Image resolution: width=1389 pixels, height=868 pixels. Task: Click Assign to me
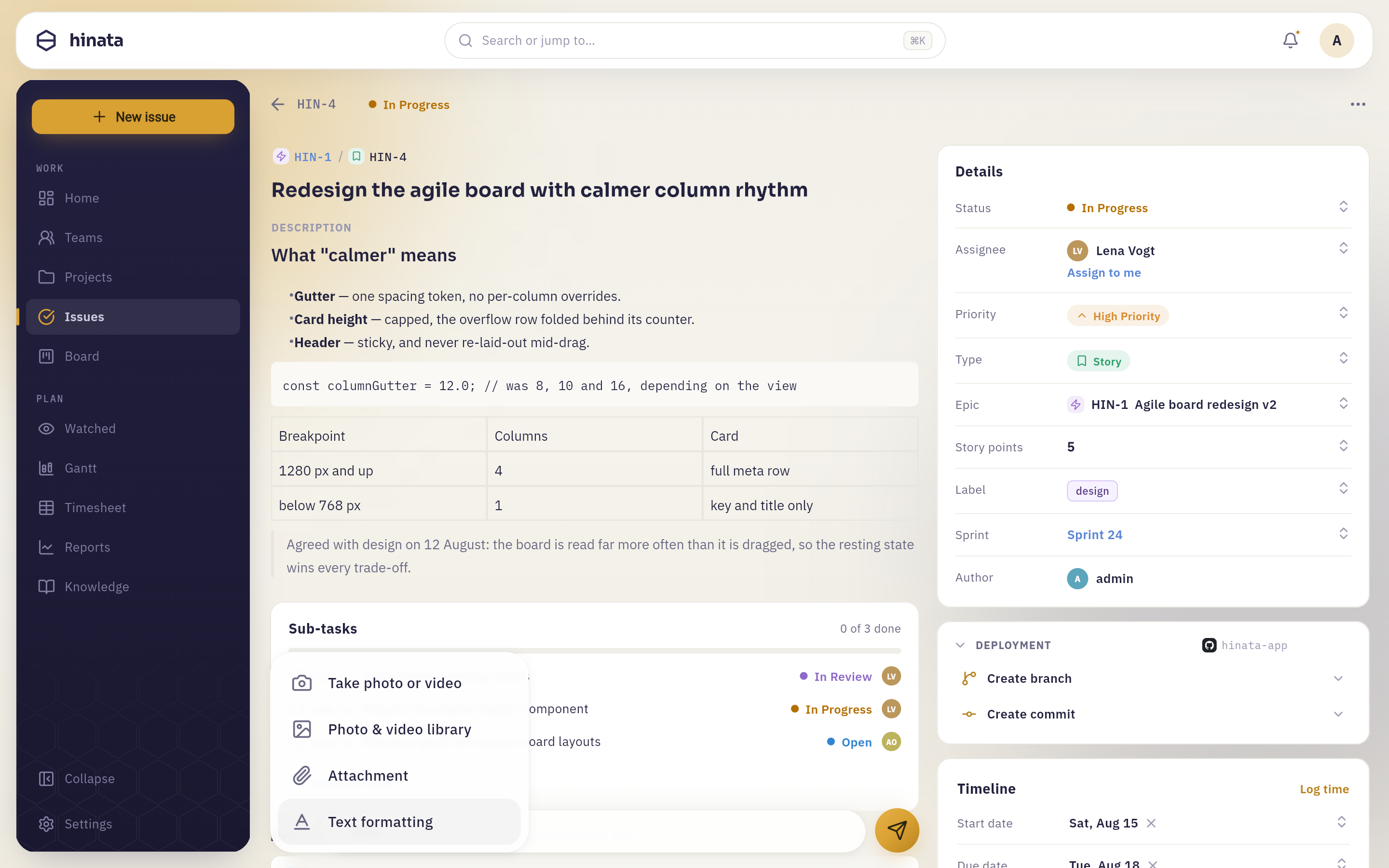(1104, 272)
